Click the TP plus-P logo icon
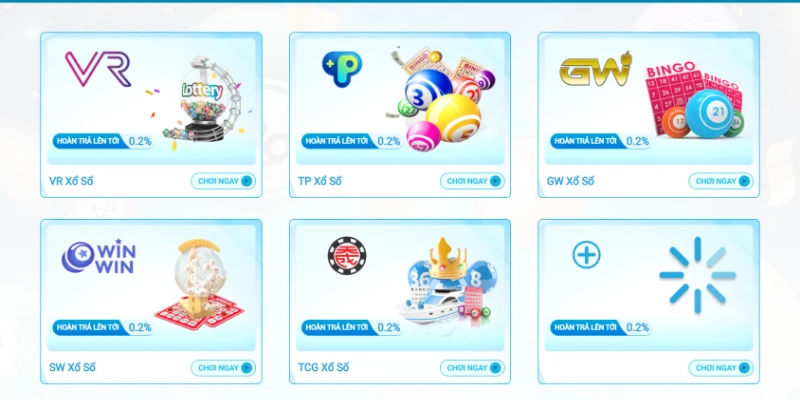This screenshot has height=400, width=800. pyautogui.click(x=342, y=69)
